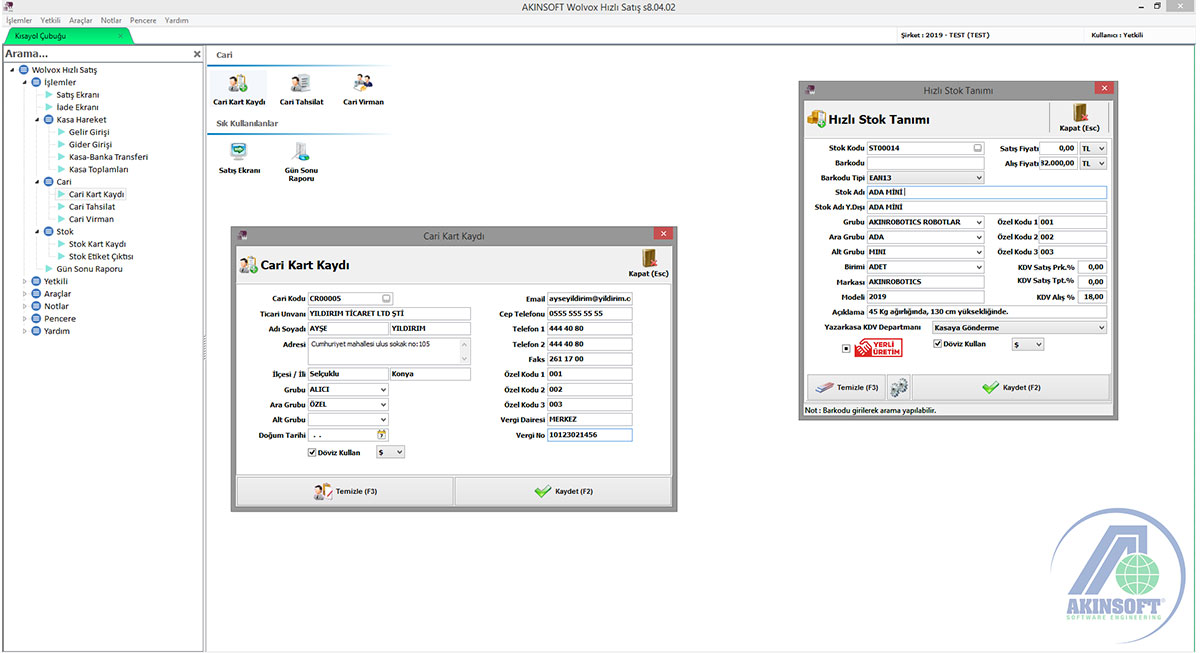
Task: Toggle the Yerli Üretim checkbox
Action: (x=846, y=349)
